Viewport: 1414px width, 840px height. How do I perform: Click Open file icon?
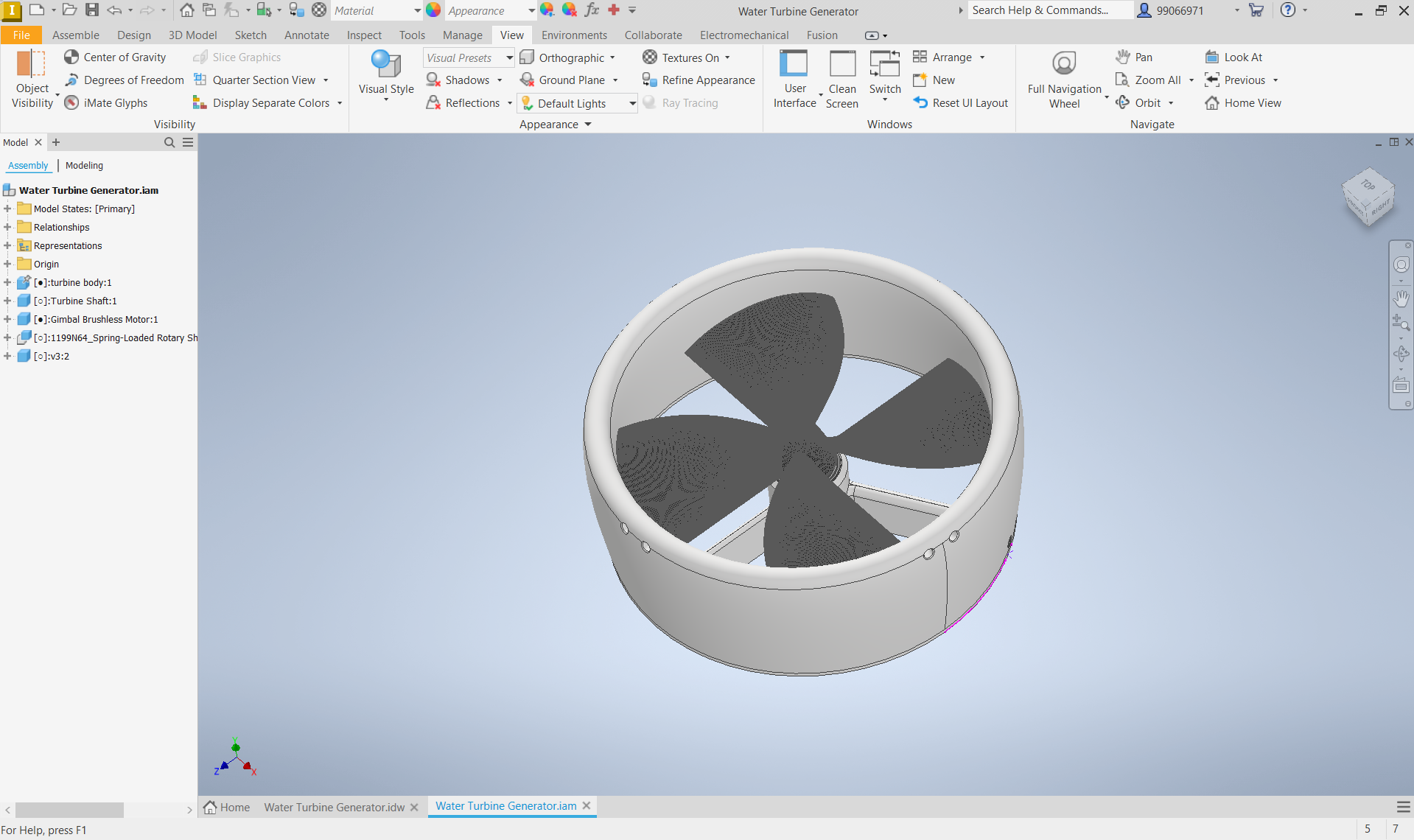[69, 10]
